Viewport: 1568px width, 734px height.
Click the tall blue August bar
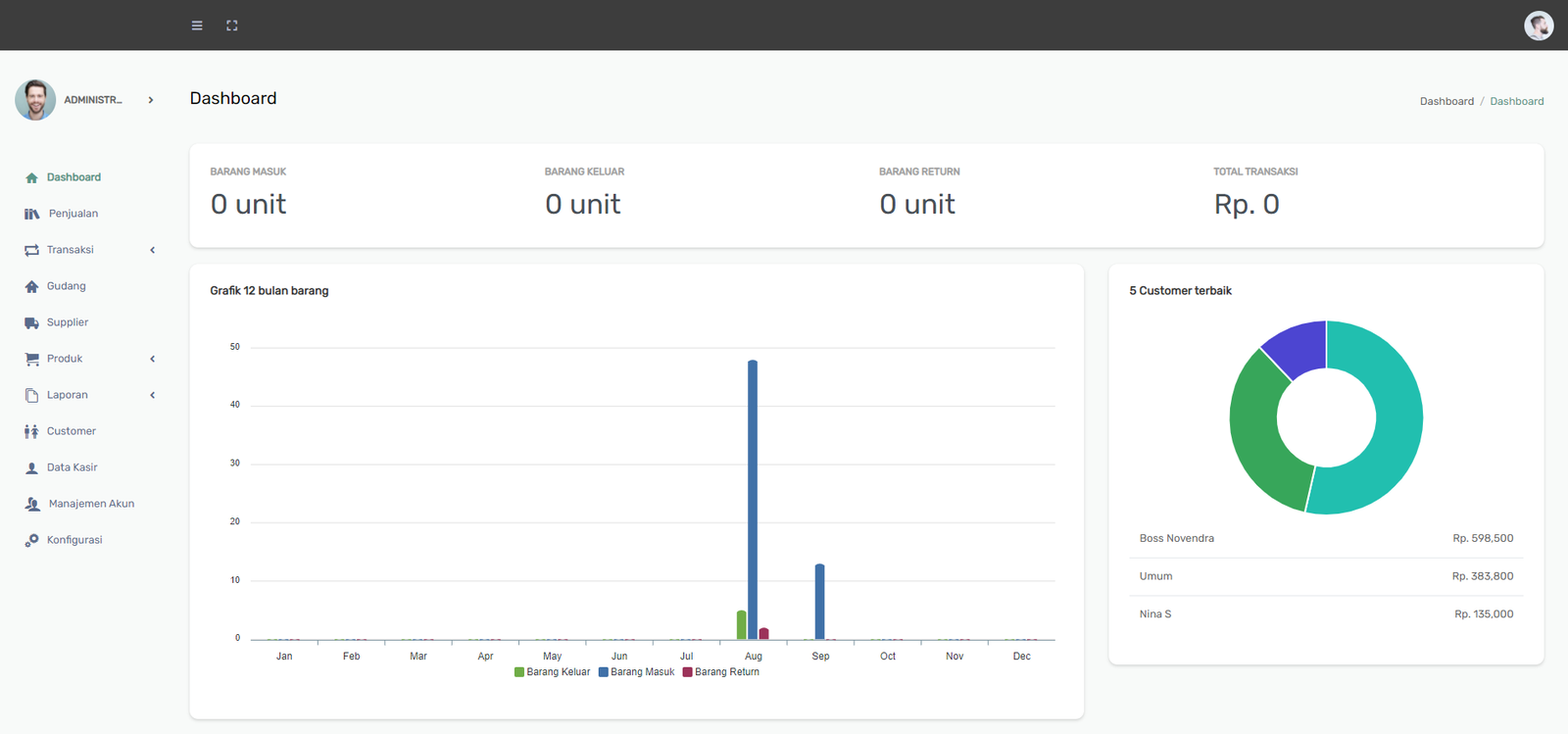click(753, 500)
